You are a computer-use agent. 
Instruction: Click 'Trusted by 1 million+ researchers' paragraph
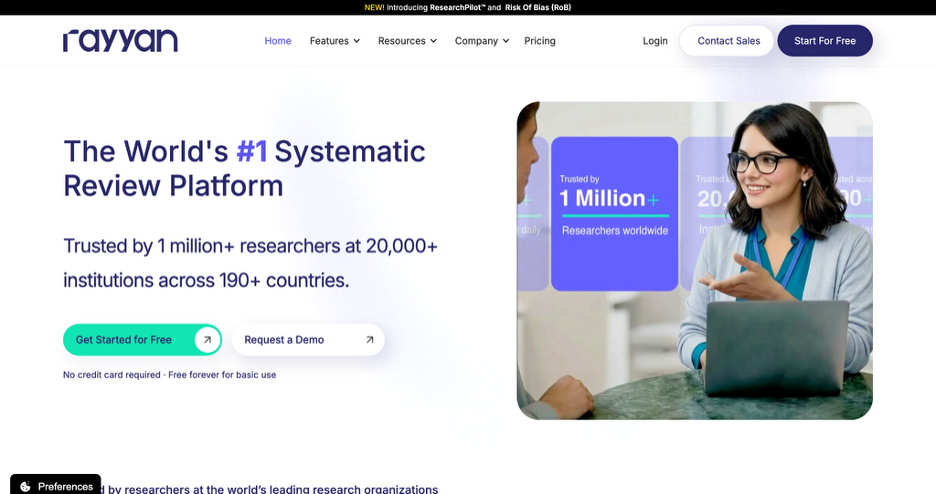coord(250,263)
